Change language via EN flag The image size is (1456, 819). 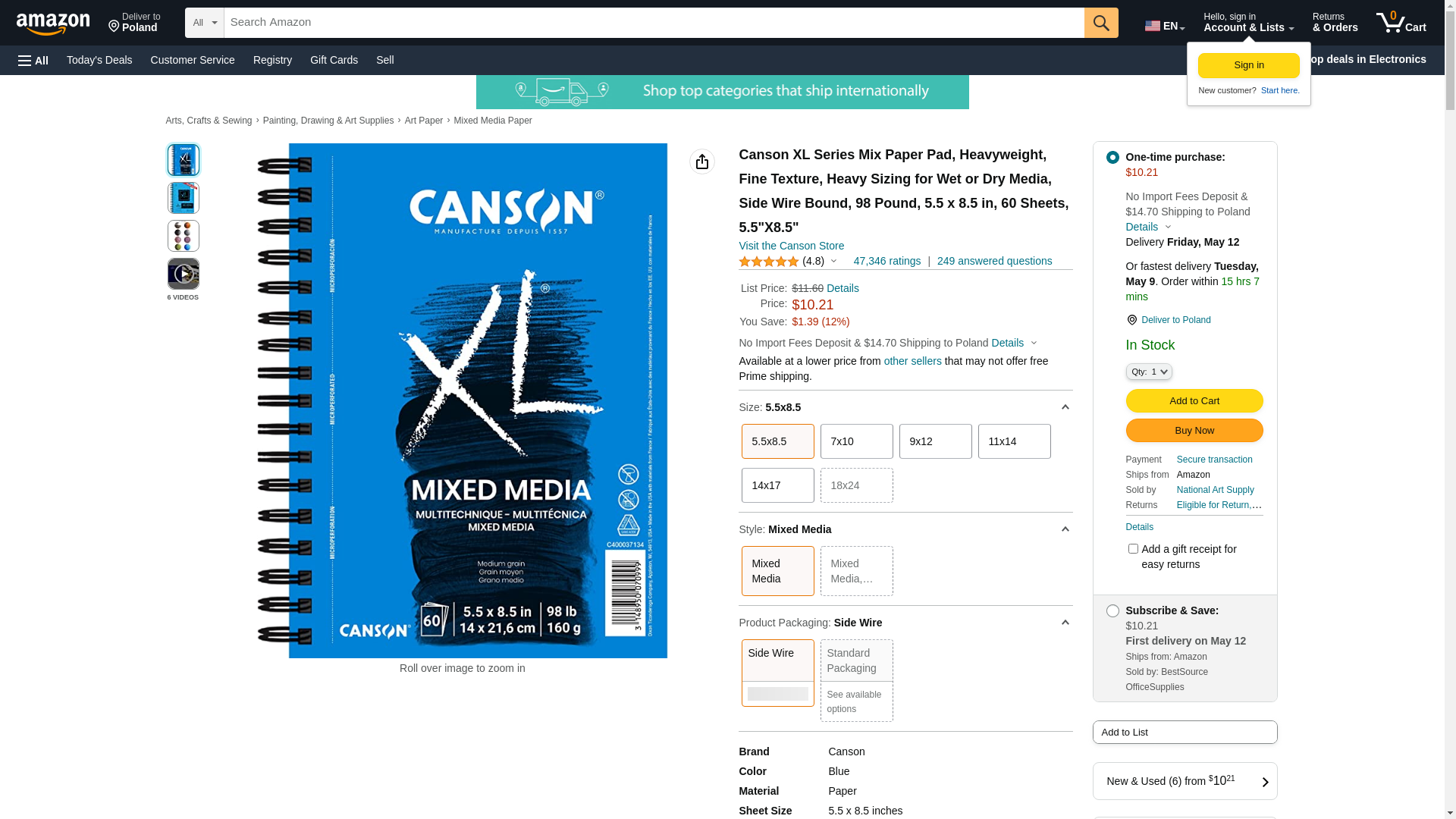[1165, 26]
